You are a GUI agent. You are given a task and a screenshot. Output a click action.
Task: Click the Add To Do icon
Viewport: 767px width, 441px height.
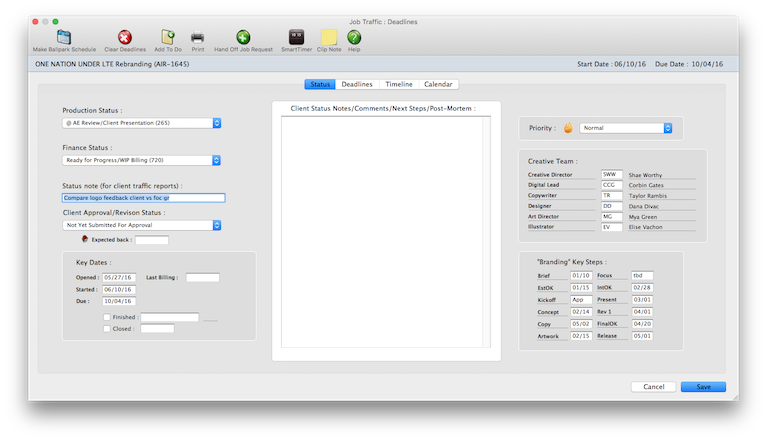[168, 37]
